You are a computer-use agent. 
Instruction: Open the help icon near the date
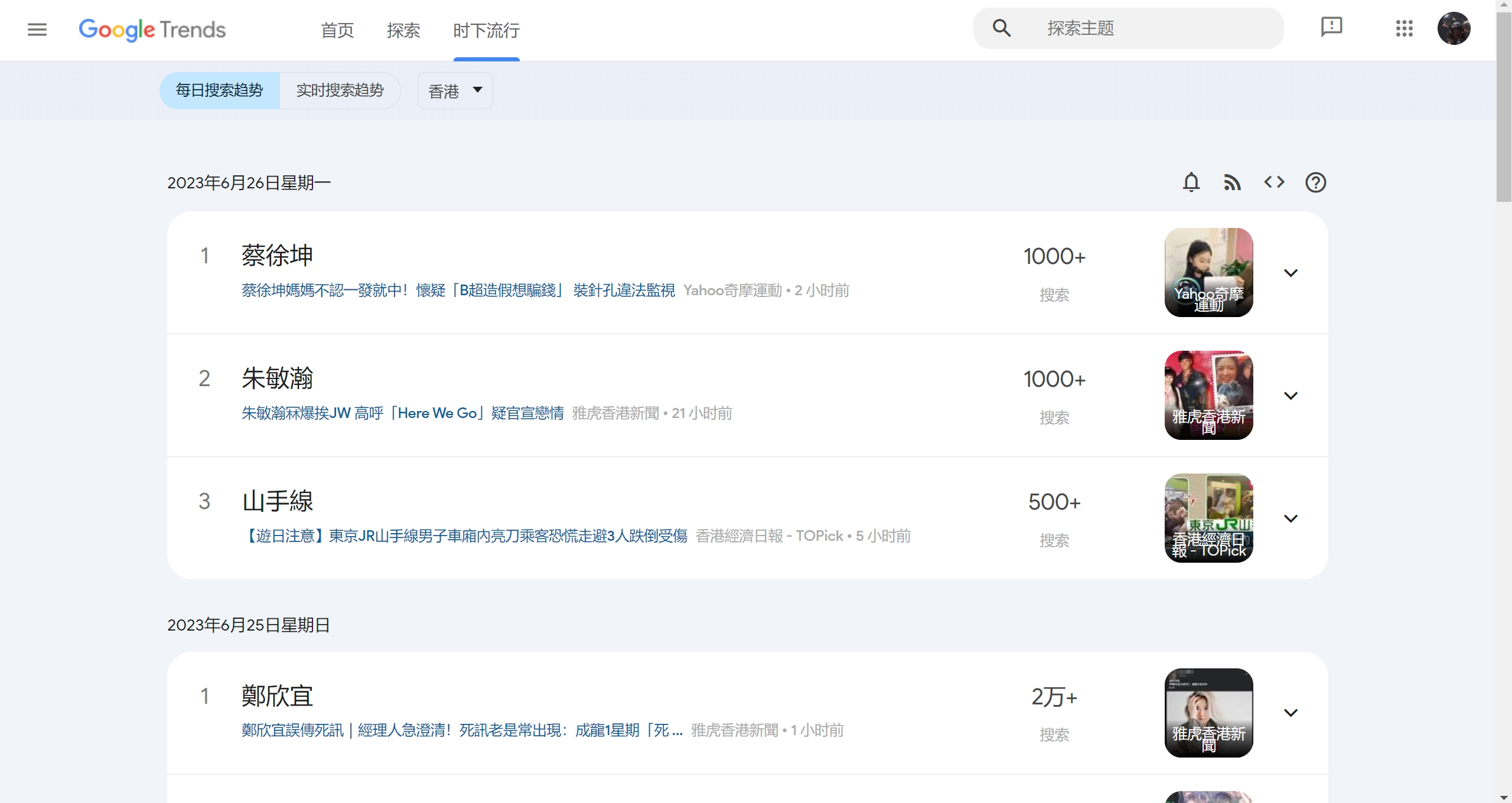click(x=1317, y=182)
